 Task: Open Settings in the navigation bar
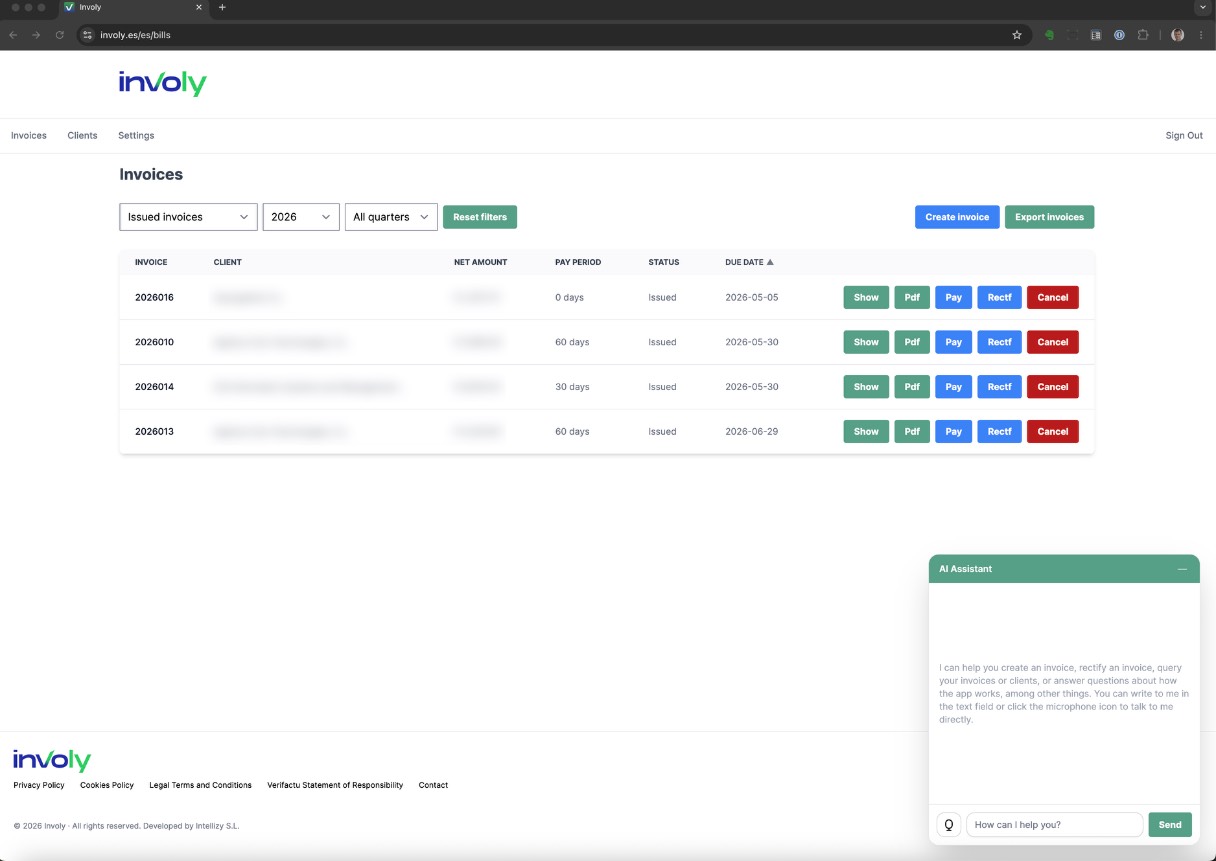[x=136, y=135]
